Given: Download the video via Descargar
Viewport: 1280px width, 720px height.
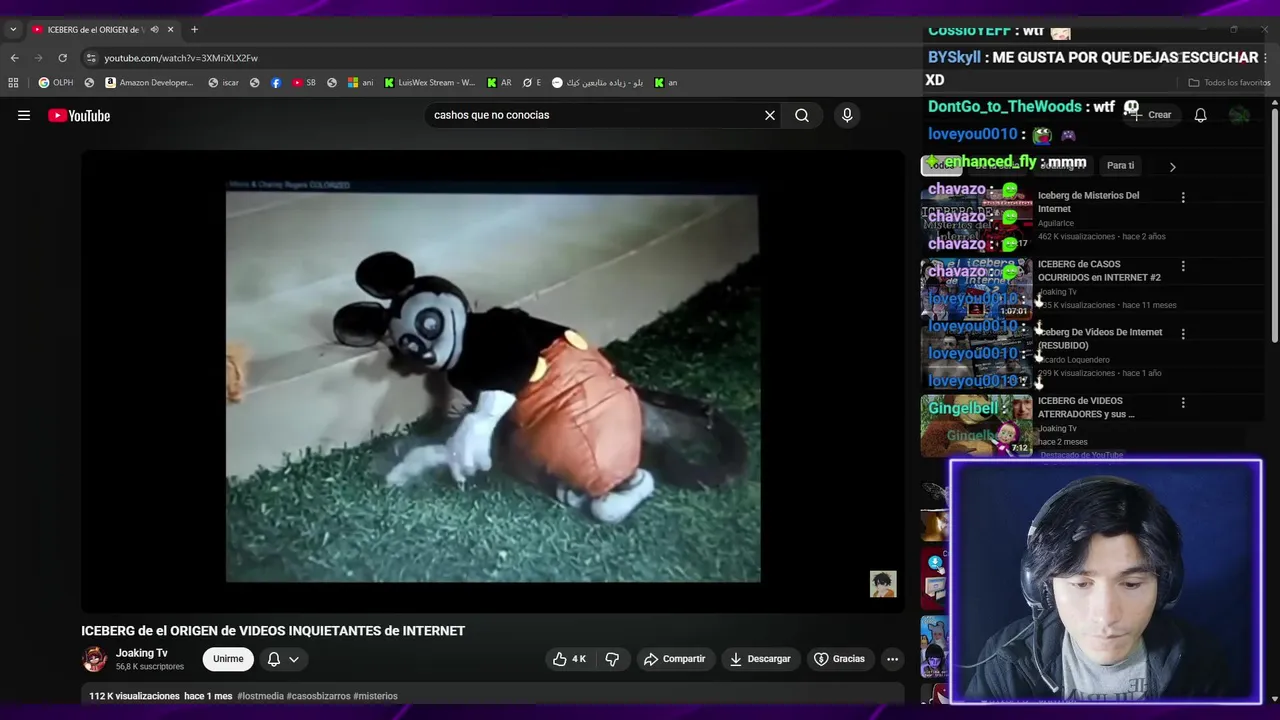Looking at the screenshot, I should 760,659.
